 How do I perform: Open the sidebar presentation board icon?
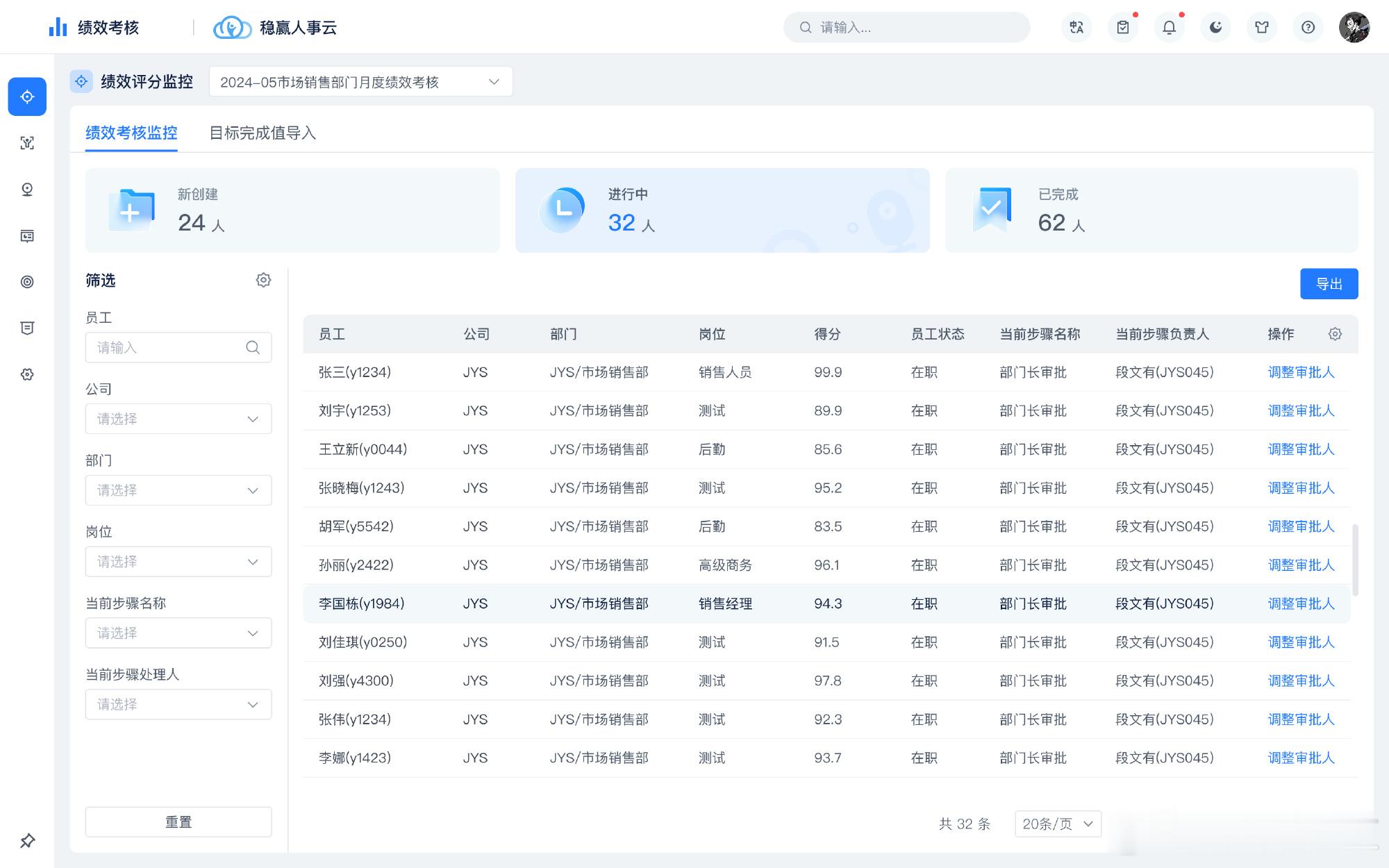(x=27, y=236)
